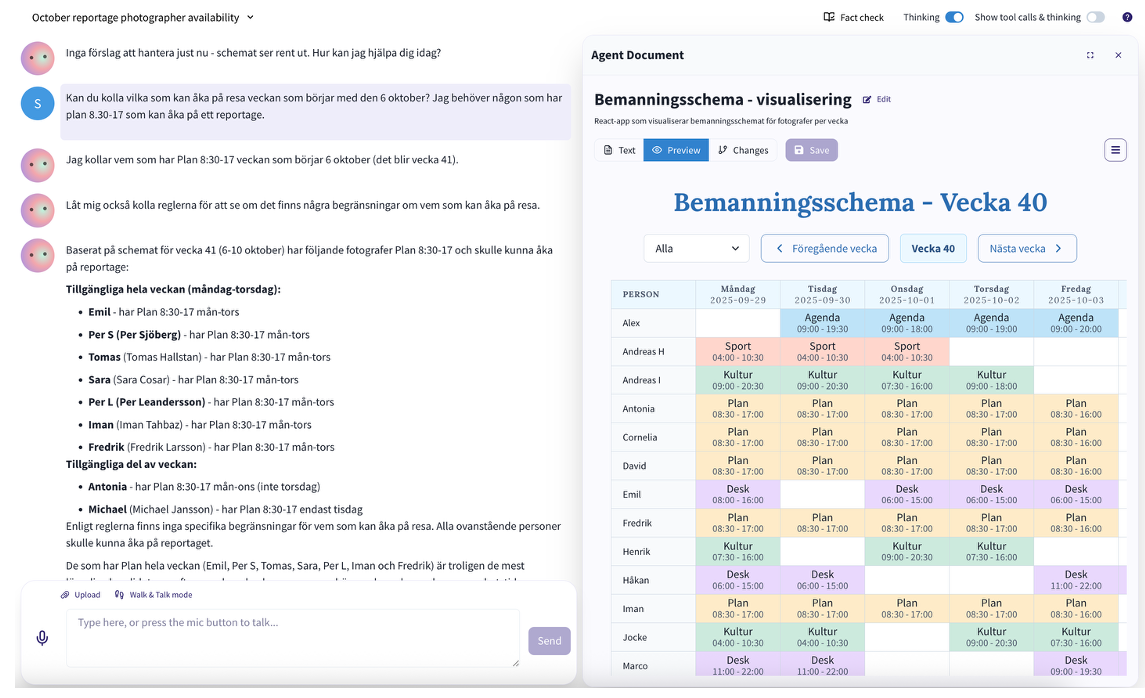The width and height of the screenshot is (1145, 698).
Task: Click the microphone icon to talk
Action: 41,637
